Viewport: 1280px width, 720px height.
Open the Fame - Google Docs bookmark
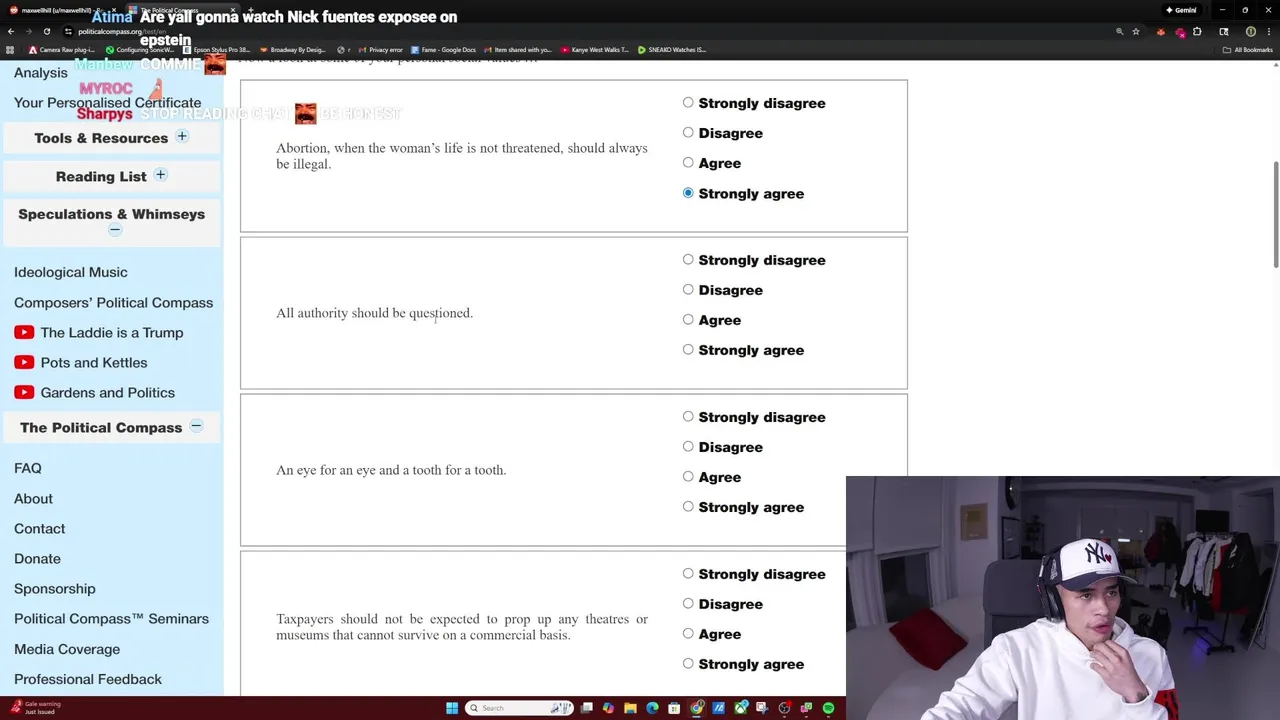pos(442,49)
